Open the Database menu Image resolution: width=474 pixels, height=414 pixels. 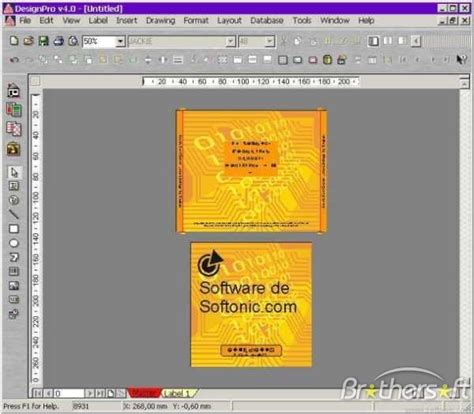(267, 21)
